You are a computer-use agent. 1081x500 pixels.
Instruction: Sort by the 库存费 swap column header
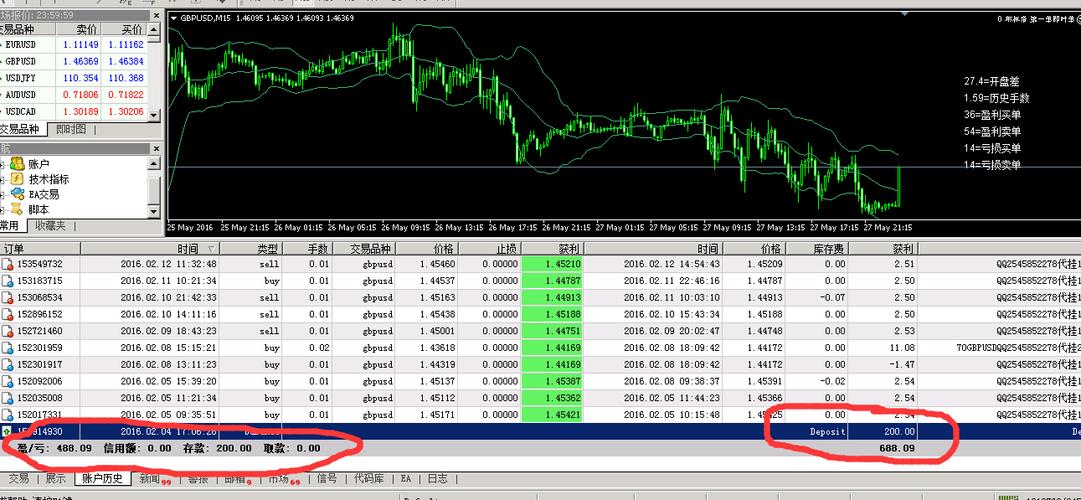point(817,248)
